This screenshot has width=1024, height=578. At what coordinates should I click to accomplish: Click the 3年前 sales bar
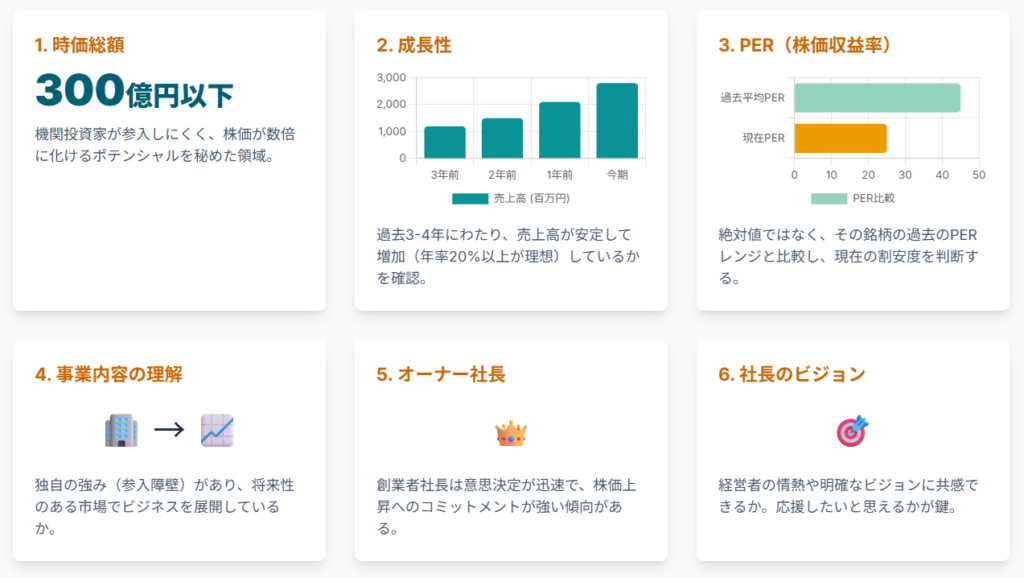point(445,142)
